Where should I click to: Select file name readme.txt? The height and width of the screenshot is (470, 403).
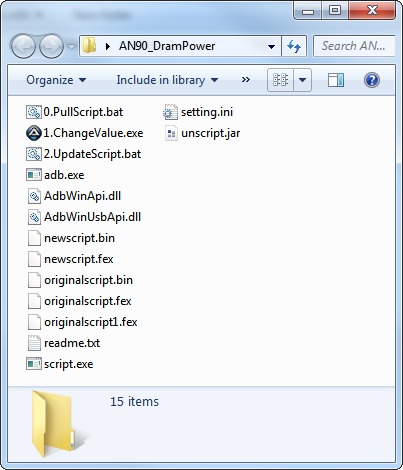coord(72,343)
